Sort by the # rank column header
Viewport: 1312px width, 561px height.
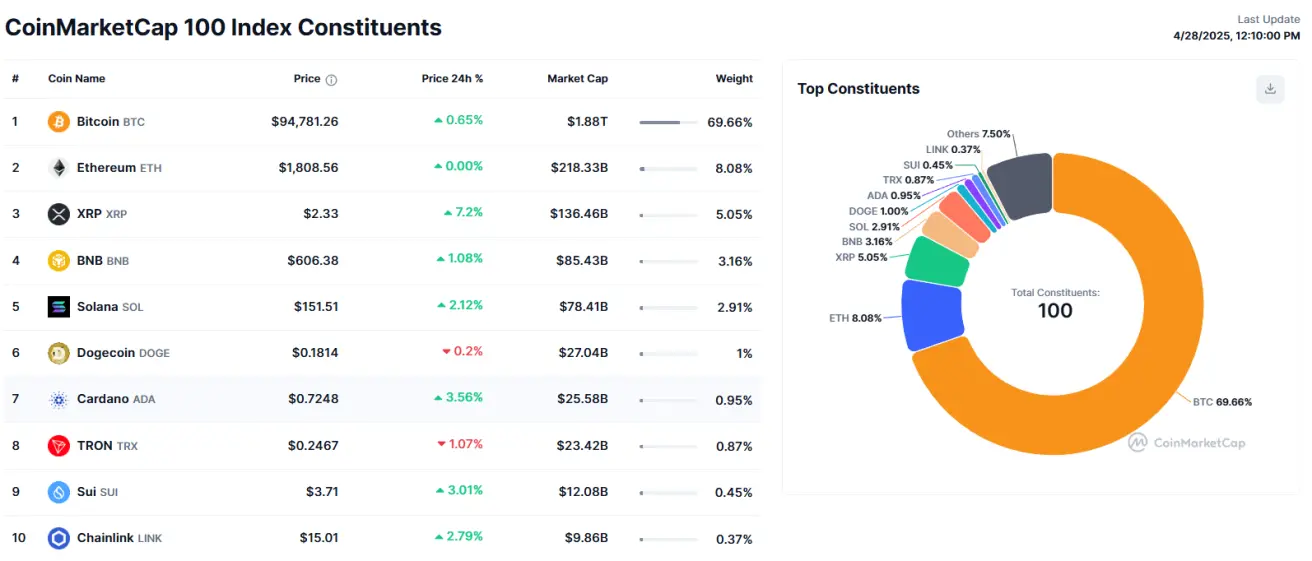(x=15, y=79)
